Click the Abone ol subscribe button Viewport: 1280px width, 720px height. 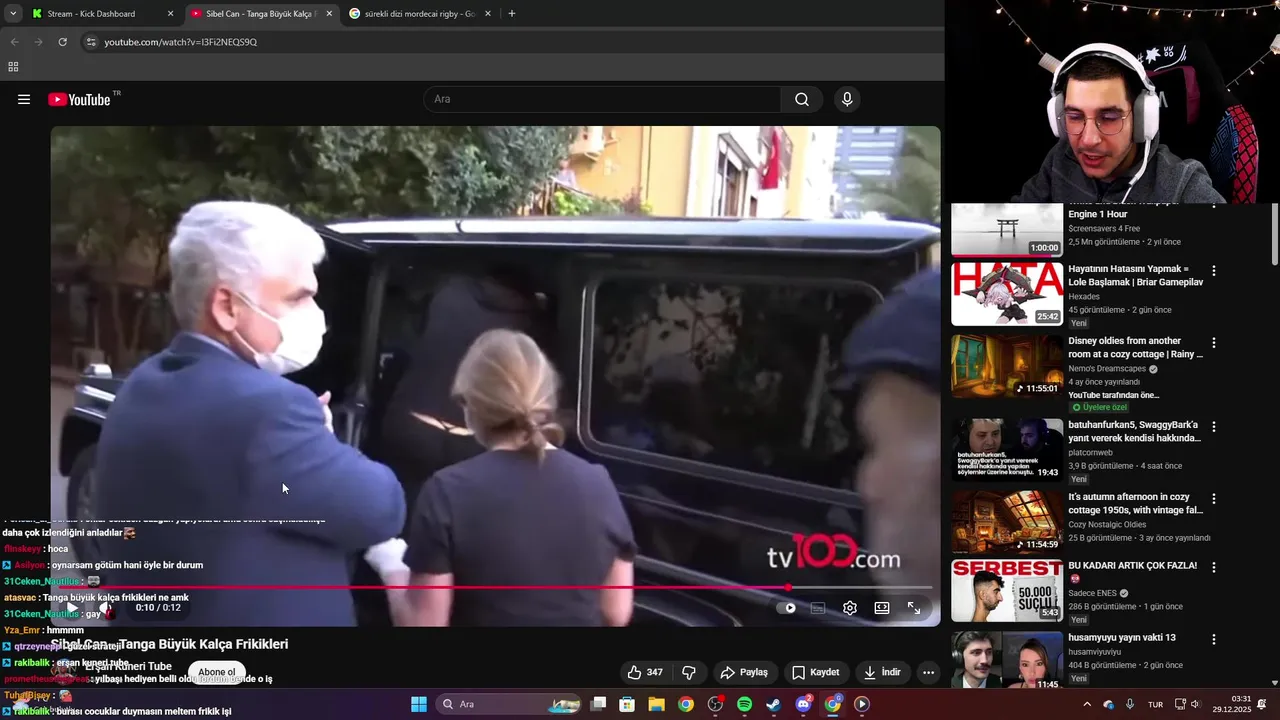pos(217,672)
